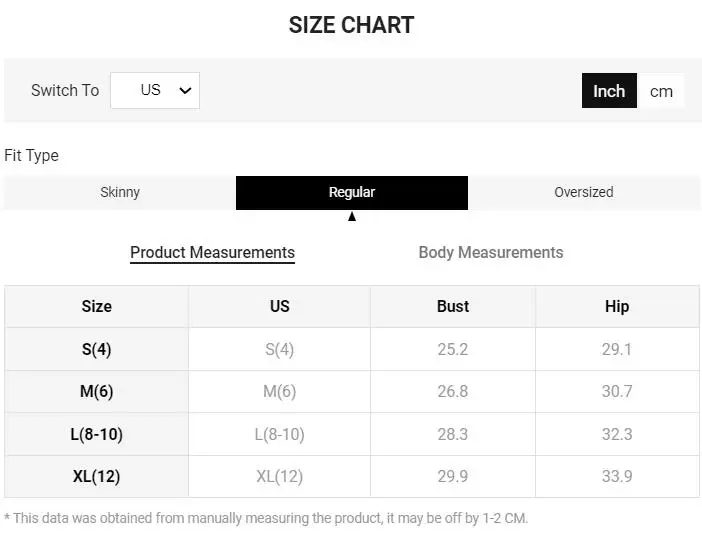Open the Product Measurements tab
Image resolution: width=702 pixels, height=540 pixels.
212,252
